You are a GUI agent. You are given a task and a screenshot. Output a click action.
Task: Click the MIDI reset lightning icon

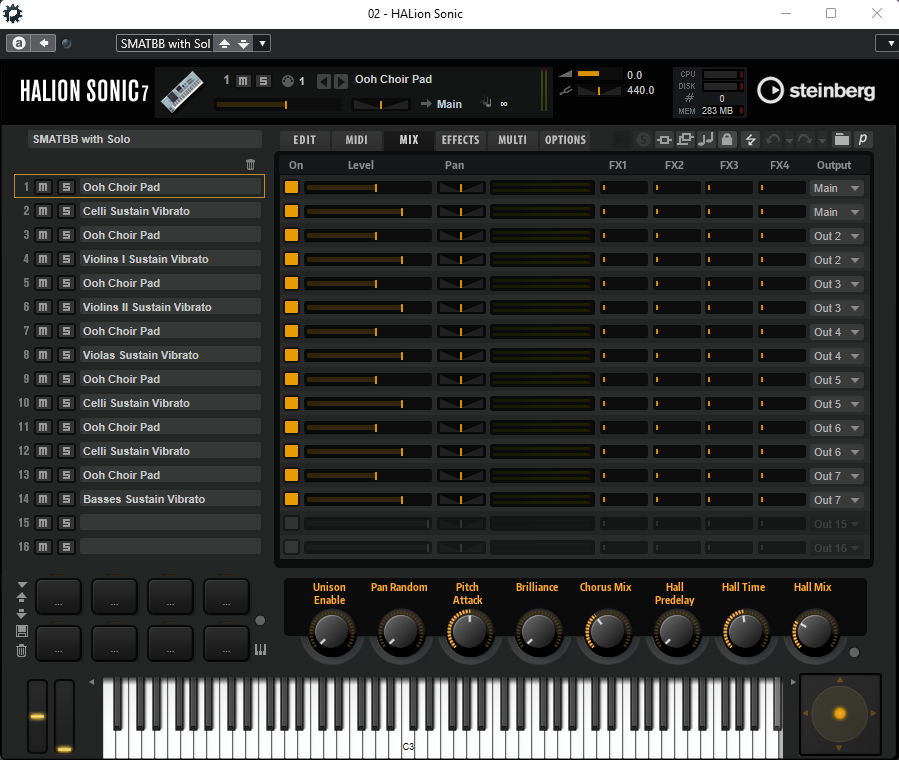click(750, 139)
